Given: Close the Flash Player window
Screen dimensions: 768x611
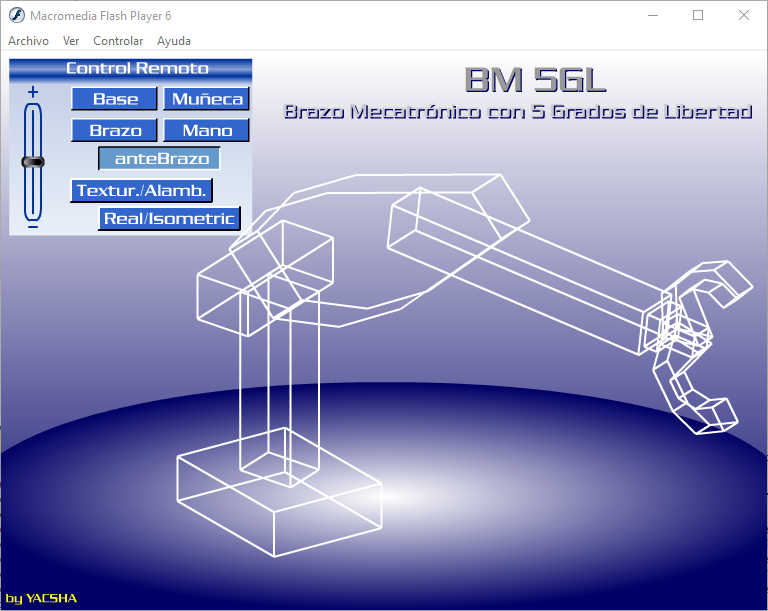Looking at the screenshot, I should click(x=744, y=16).
